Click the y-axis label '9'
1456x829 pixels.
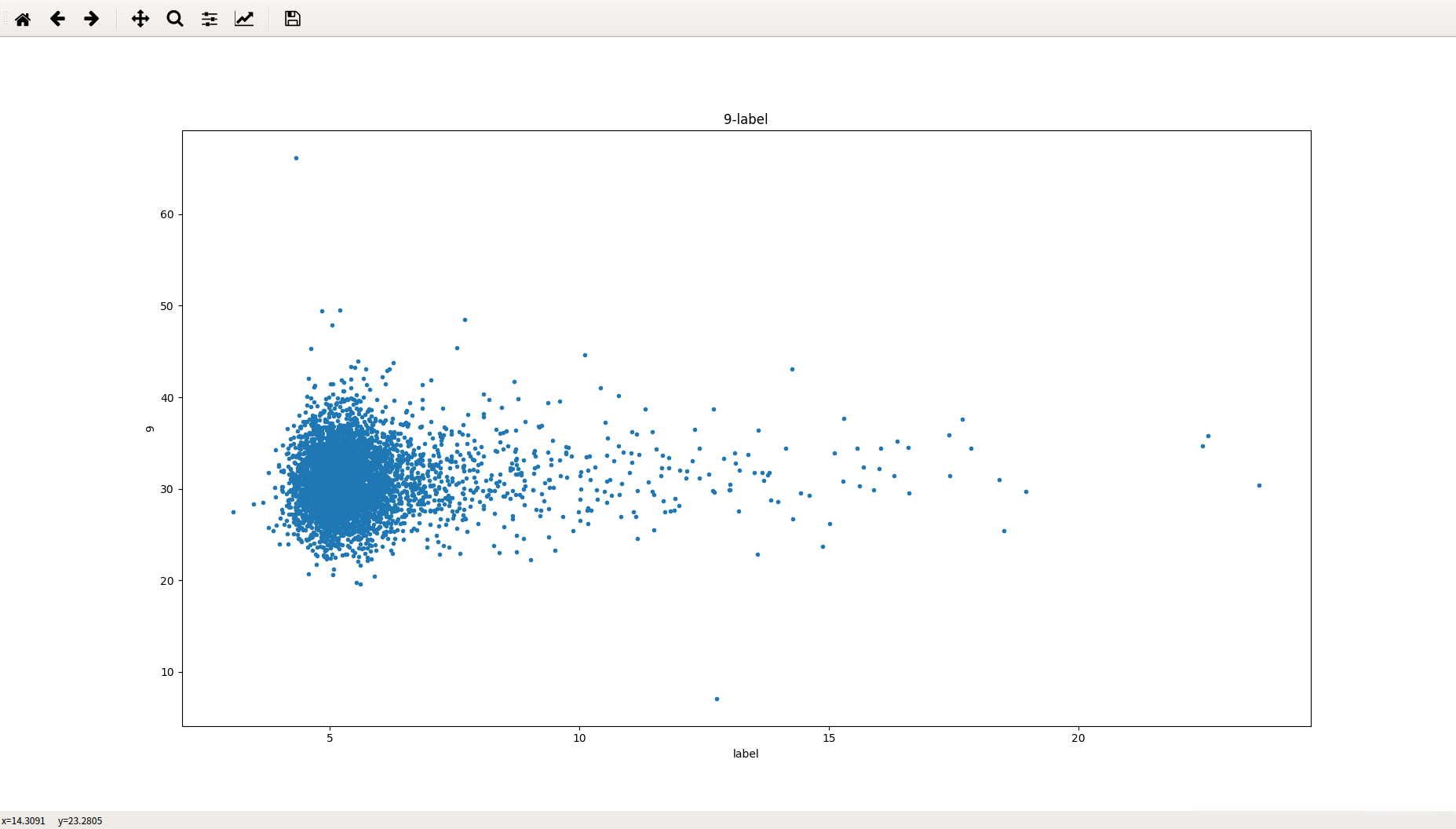tap(150, 429)
